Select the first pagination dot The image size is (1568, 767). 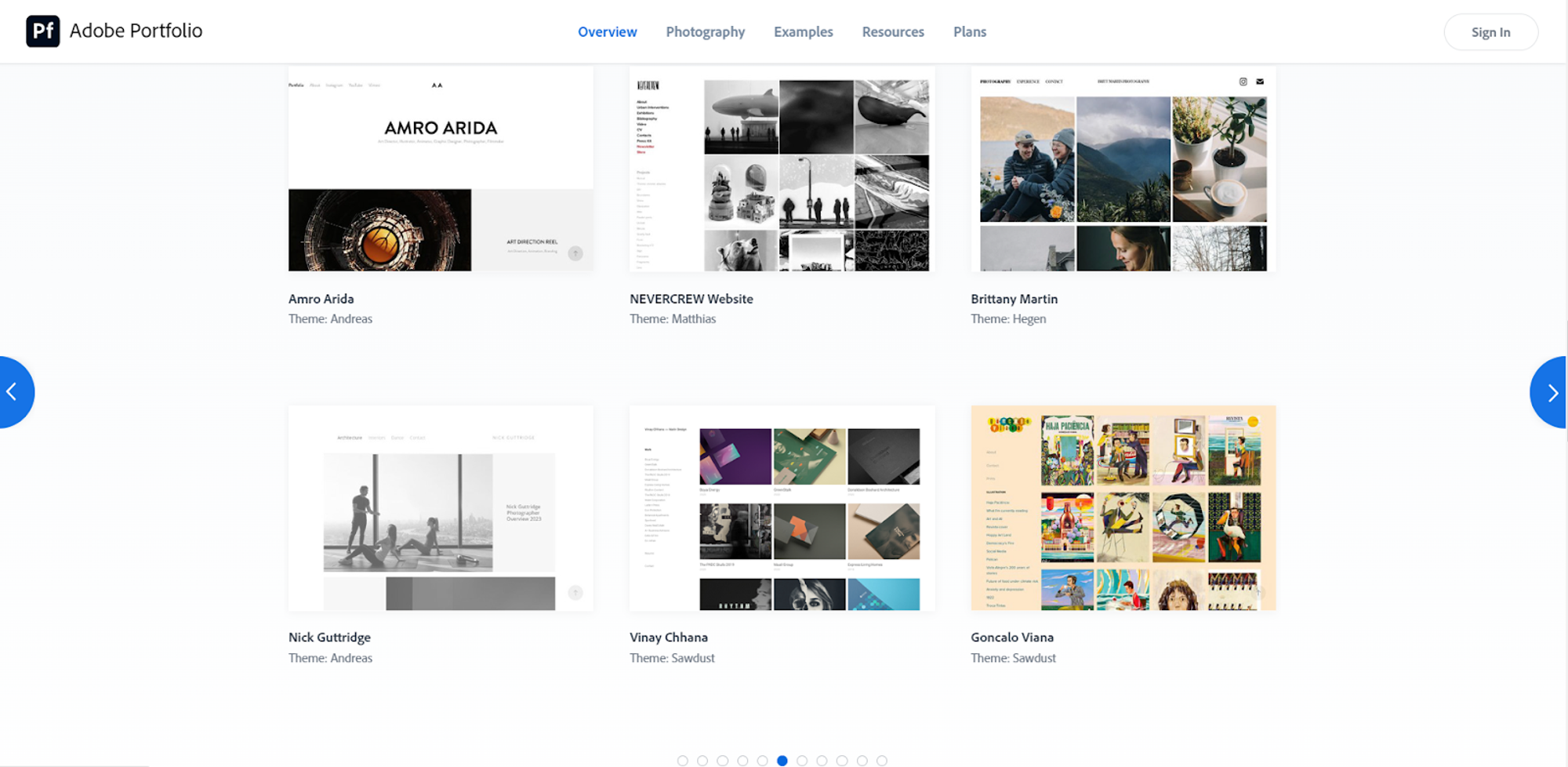click(683, 760)
